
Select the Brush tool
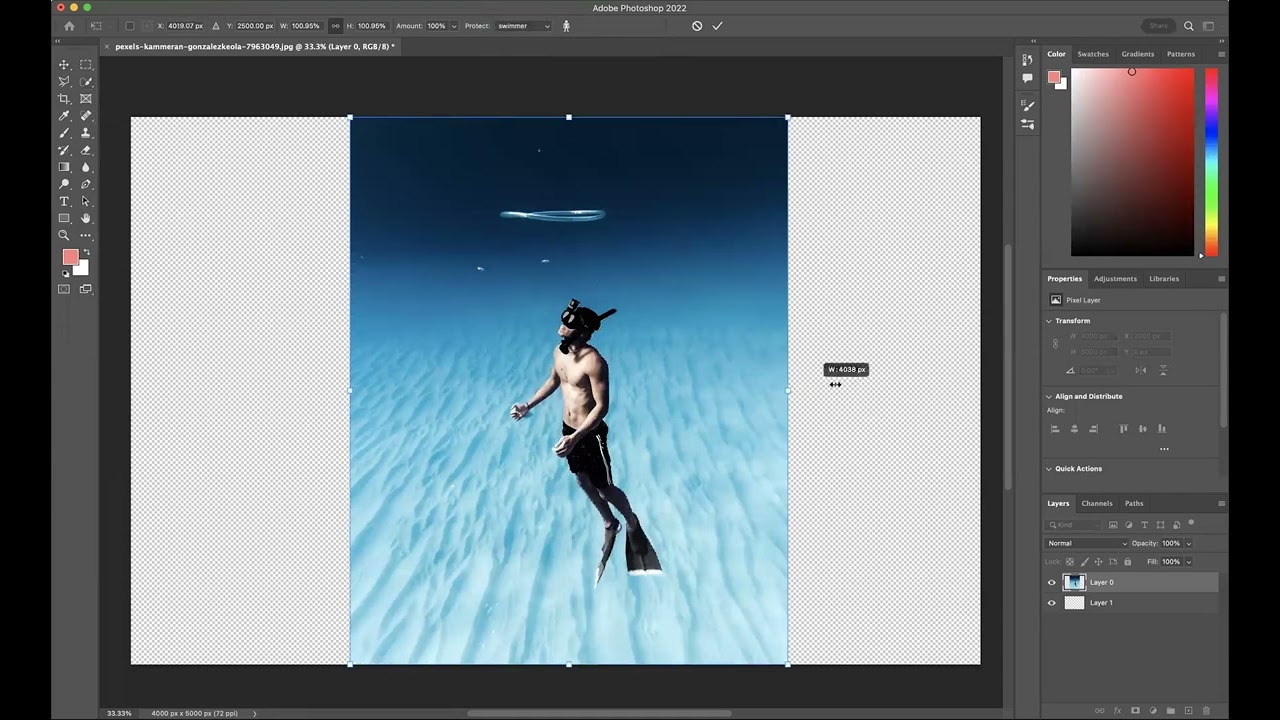[64, 132]
